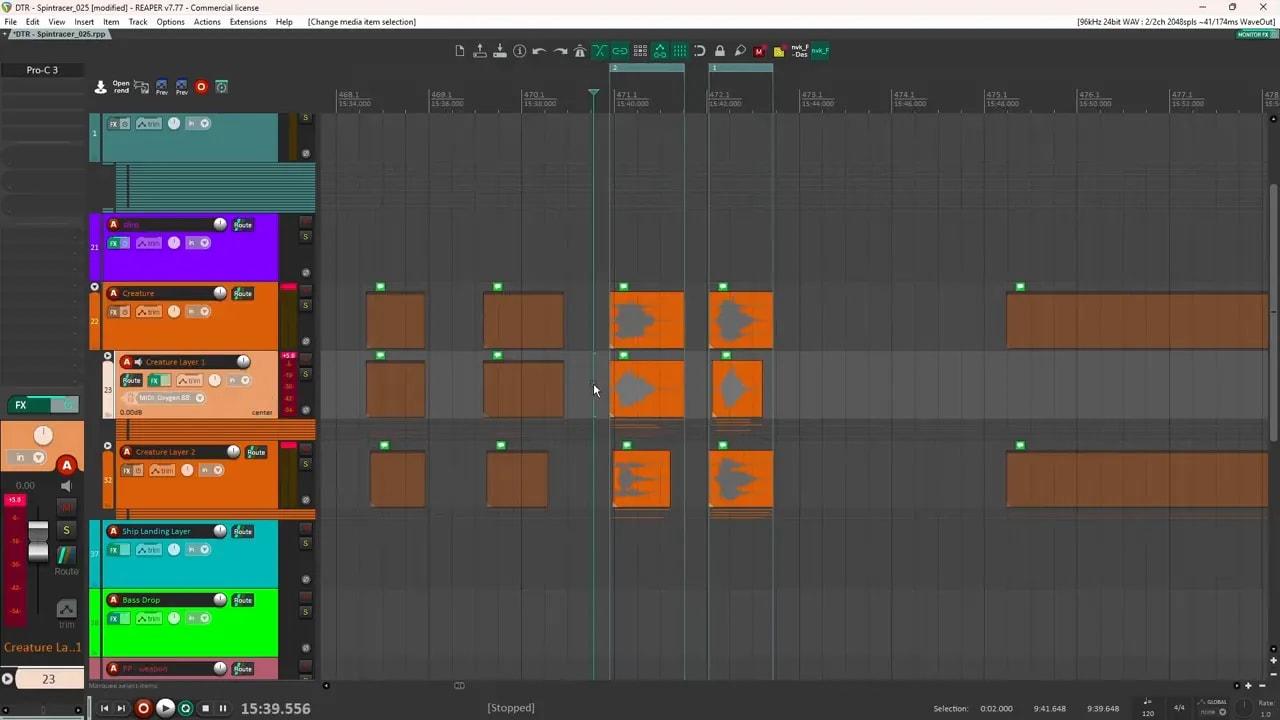
Task: Click the Redo arrow icon
Action: tap(560, 51)
